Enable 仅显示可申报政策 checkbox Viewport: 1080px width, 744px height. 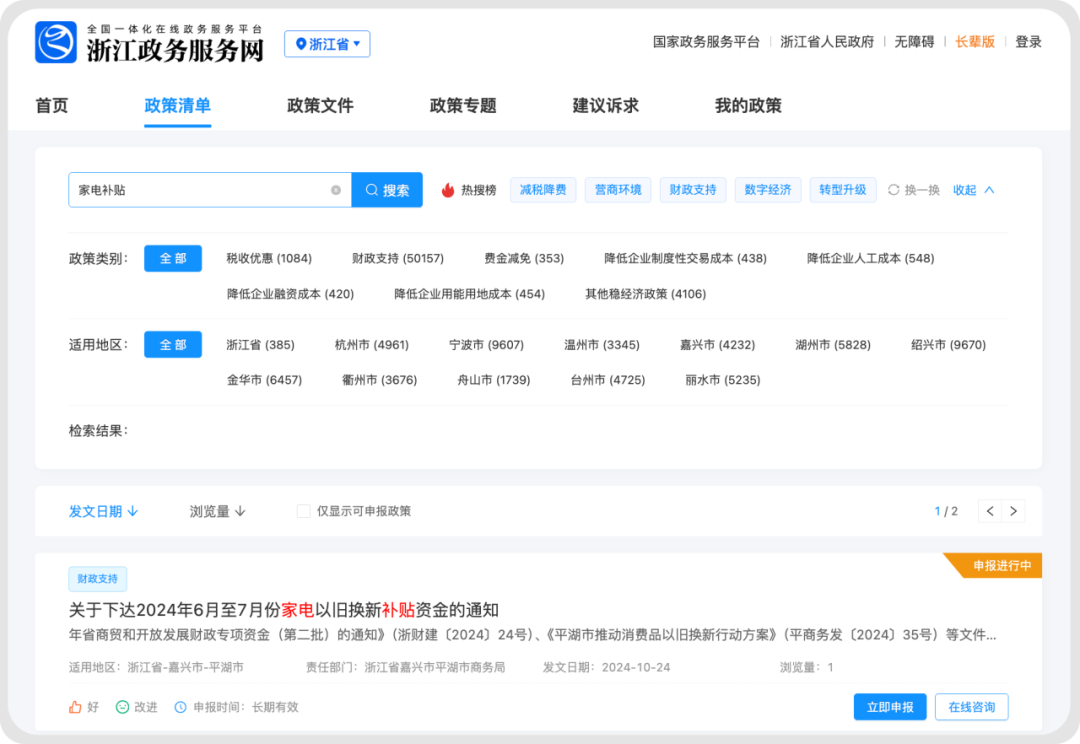(x=303, y=511)
